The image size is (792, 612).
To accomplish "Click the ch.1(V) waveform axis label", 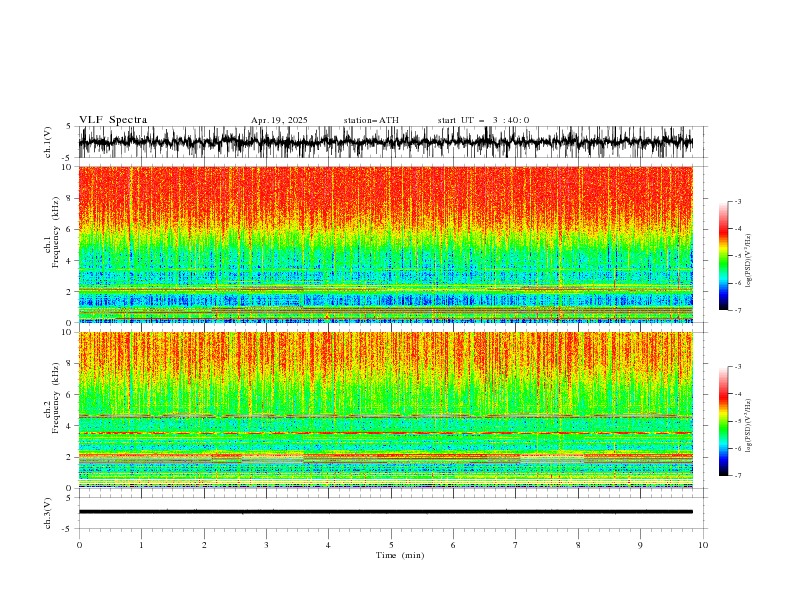I will pyautogui.click(x=48, y=142).
